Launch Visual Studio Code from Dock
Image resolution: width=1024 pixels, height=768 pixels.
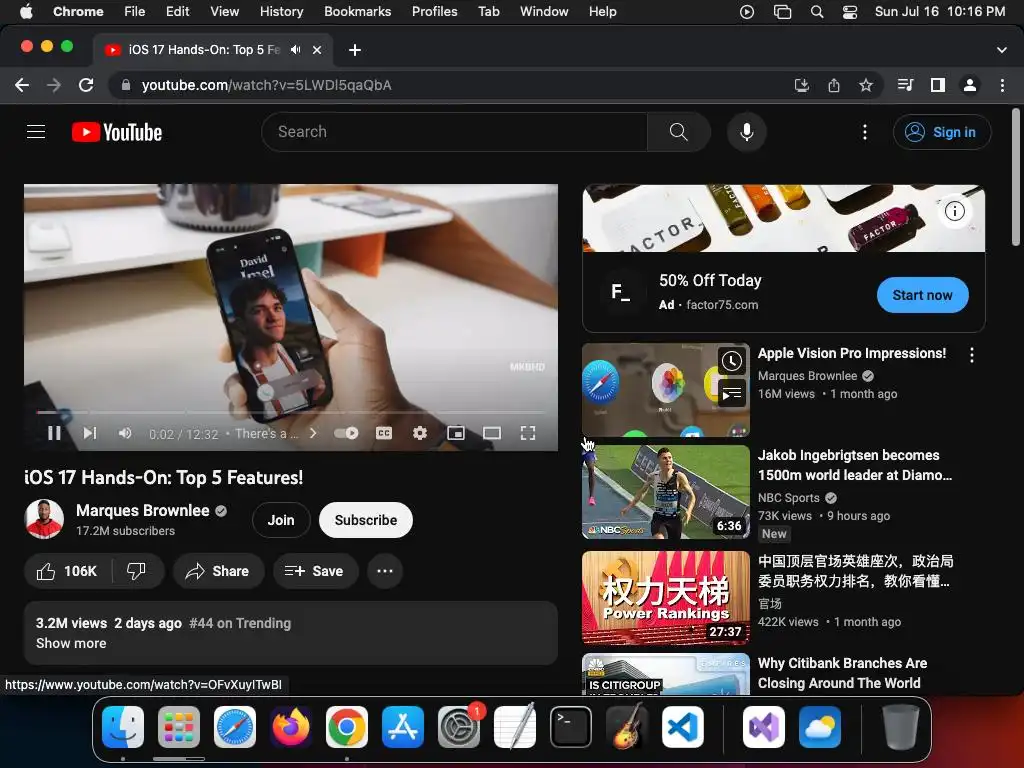[x=682, y=727]
